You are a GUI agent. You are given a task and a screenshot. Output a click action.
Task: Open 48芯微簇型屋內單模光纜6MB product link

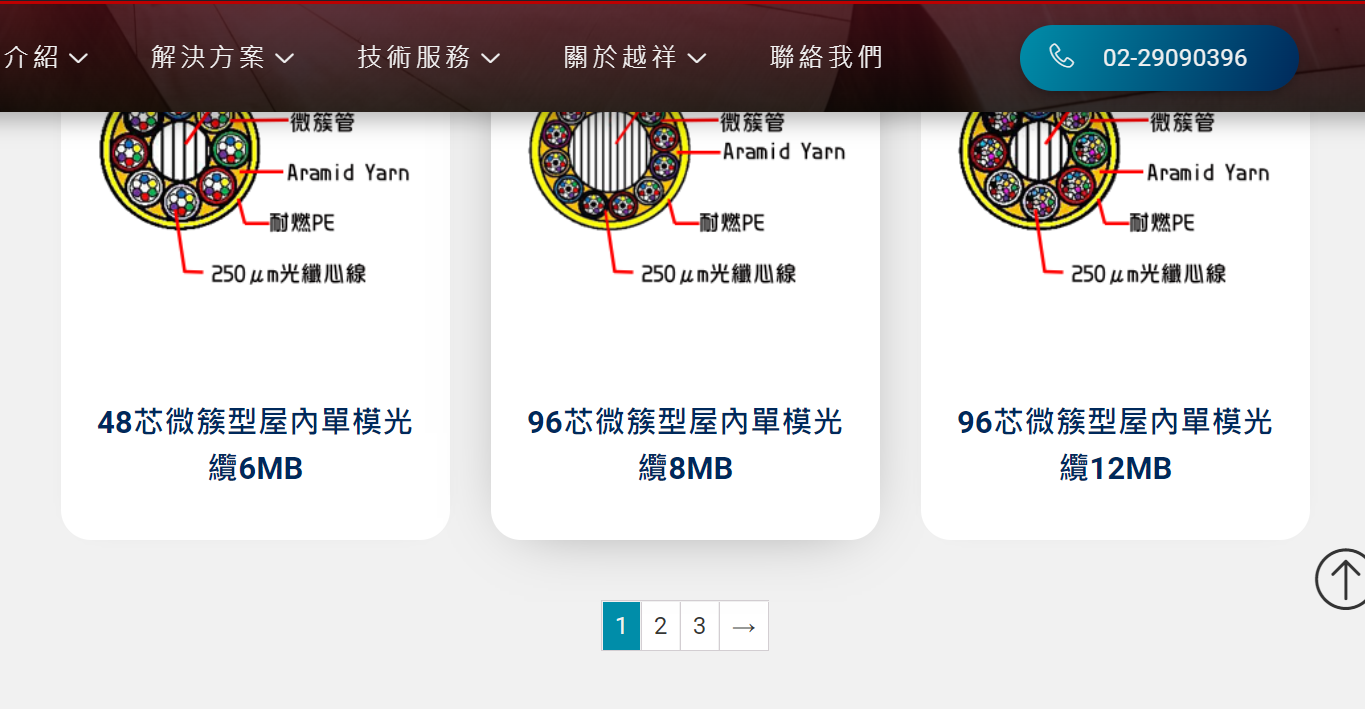tap(255, 445)
